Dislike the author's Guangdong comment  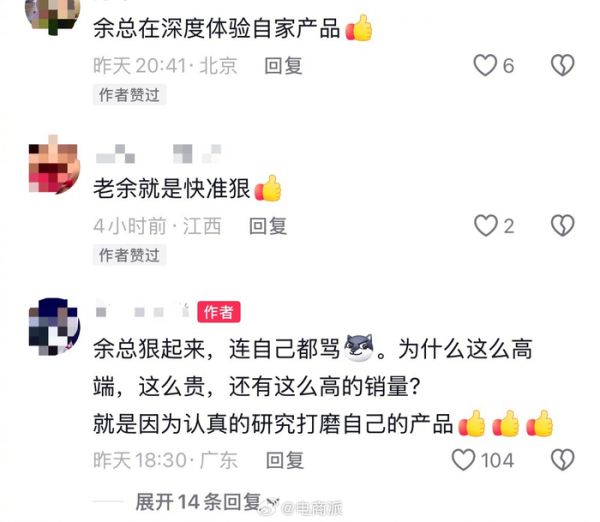coord(562,460)
